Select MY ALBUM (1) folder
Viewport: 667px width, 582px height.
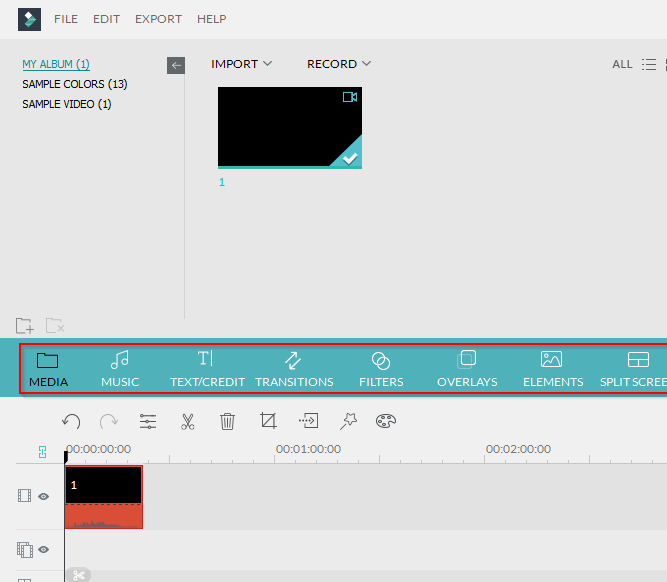(56, 64)
